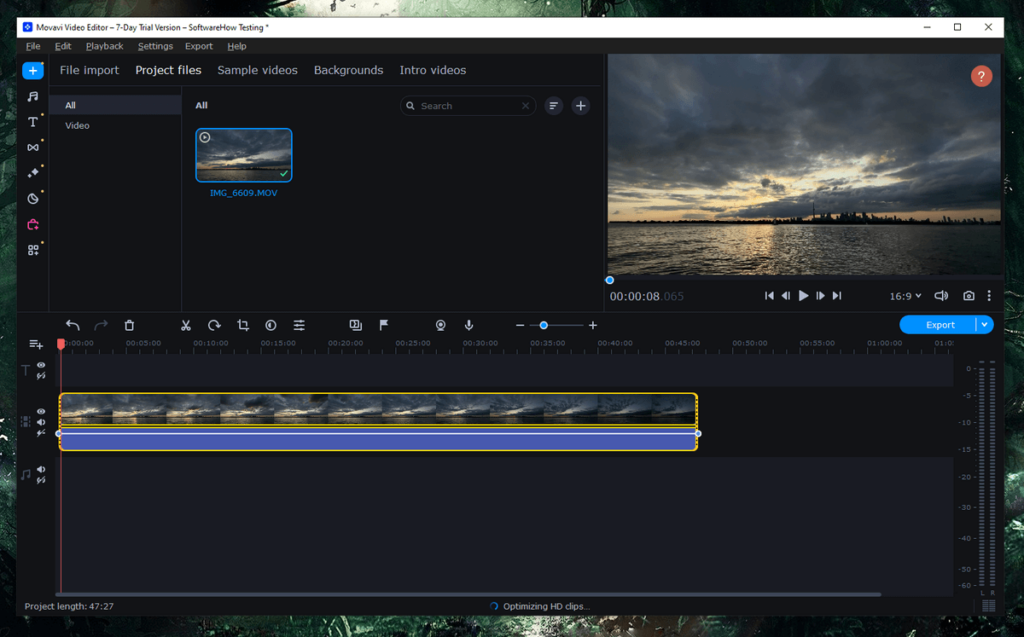Mute the video track audio
Screen dimensions: 1024x637
(x=41, y=422)
